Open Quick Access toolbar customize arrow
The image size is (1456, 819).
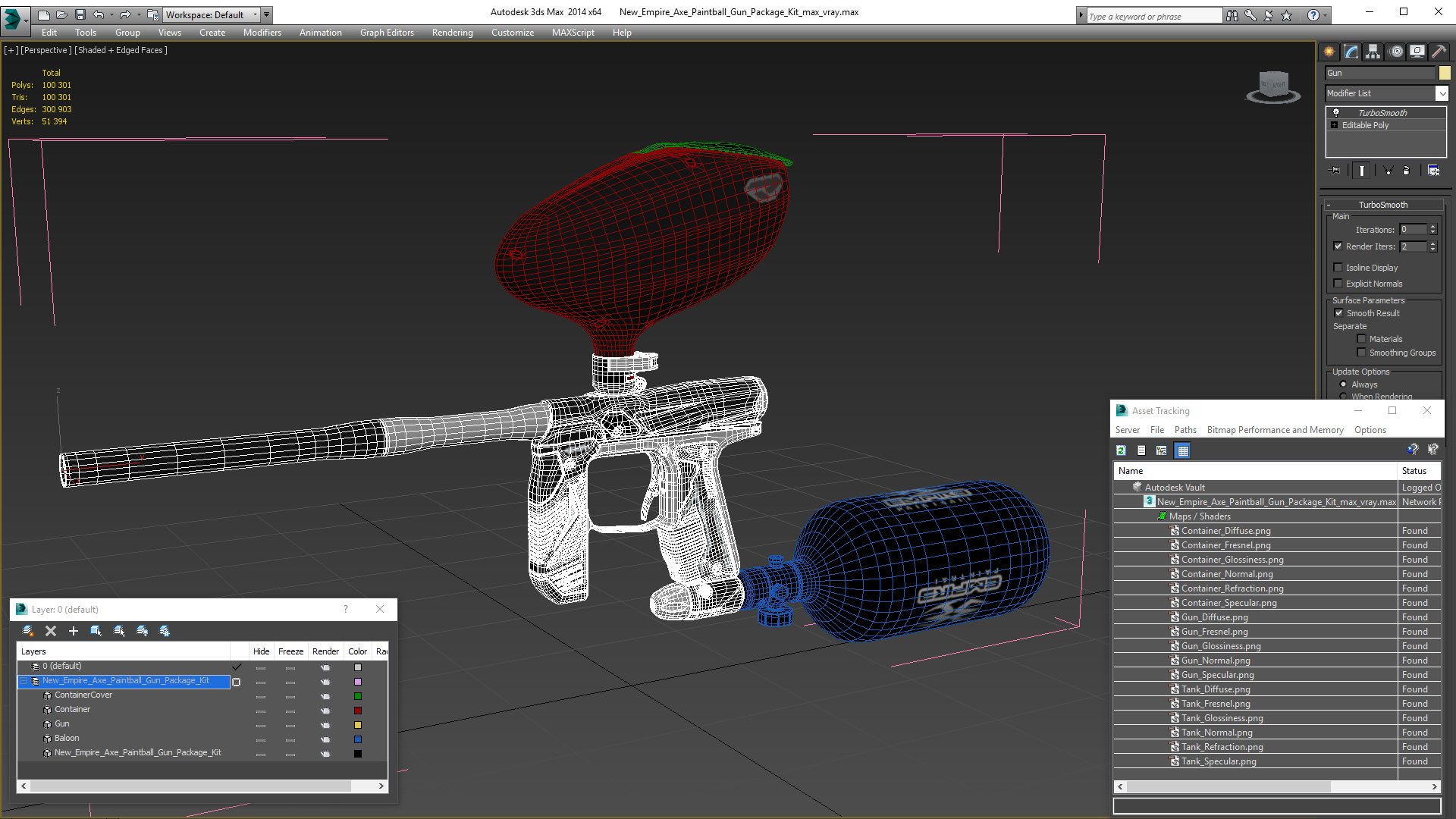coord(267,14)
